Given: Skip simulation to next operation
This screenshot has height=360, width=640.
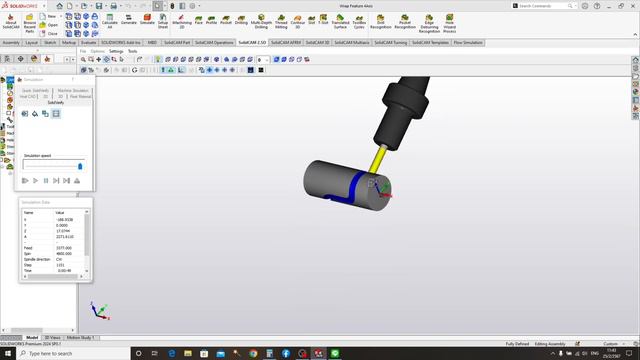Looking at the screenshot, I should tap(67, 180).
